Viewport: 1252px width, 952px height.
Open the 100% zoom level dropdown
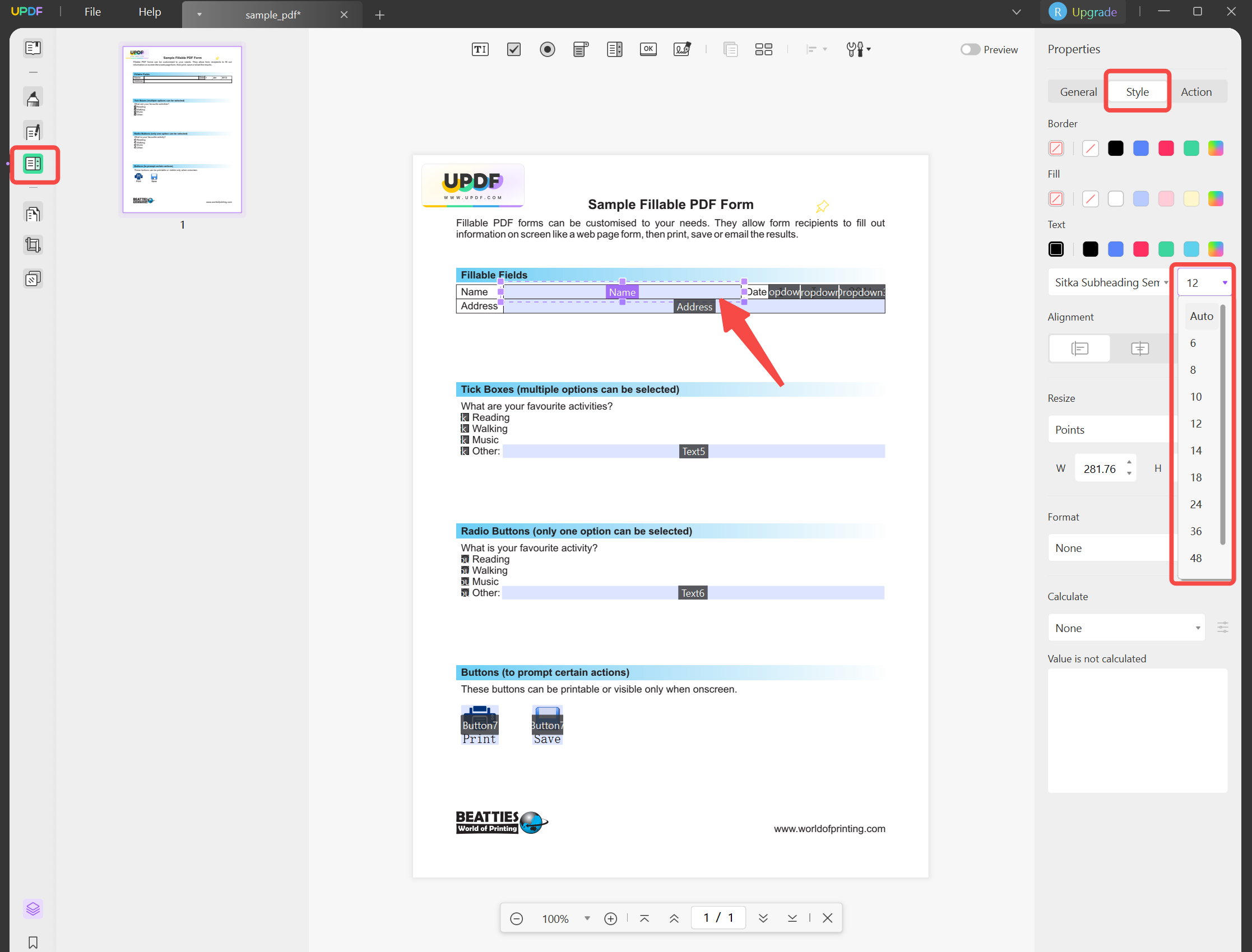pos(587,918)
